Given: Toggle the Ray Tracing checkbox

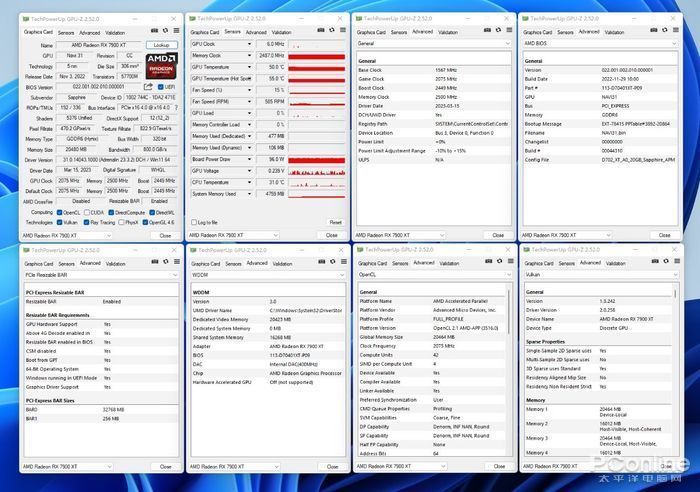Looking at the screenshot, I should pos(87,222).
